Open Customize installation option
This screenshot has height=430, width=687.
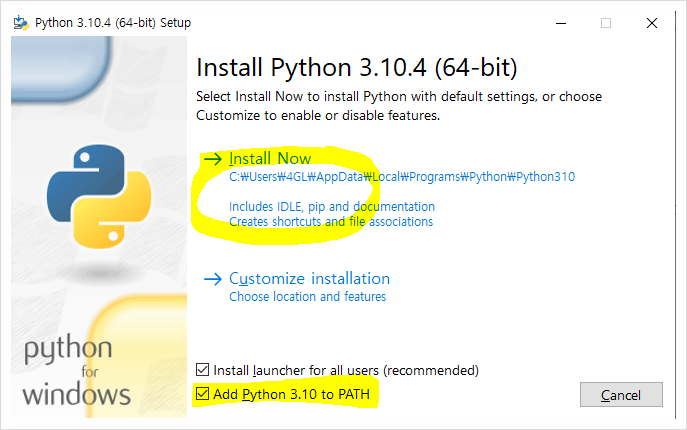309,279
